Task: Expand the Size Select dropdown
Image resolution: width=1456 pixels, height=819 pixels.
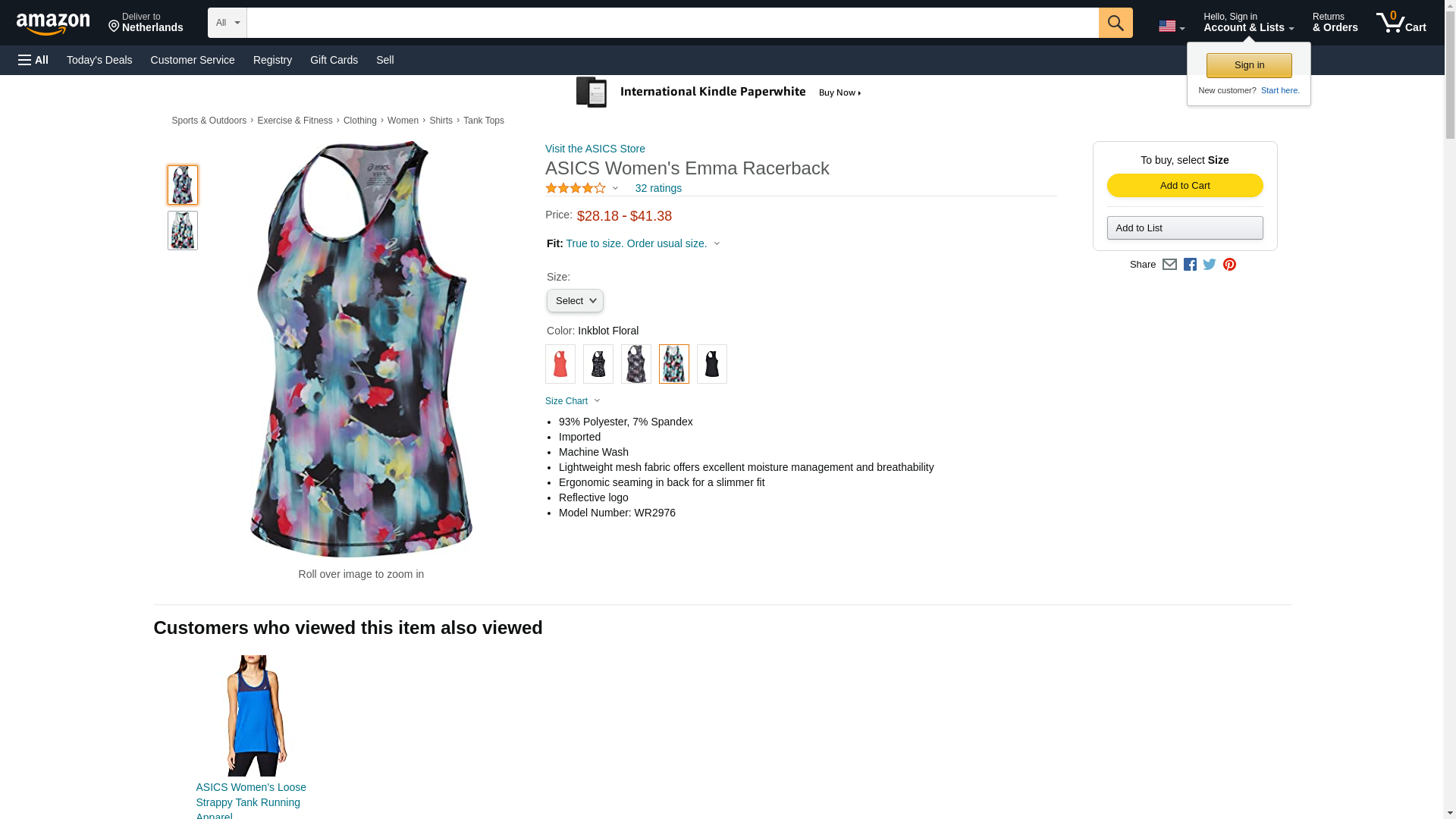Action: pyautogui.click(x=575, y=301)
